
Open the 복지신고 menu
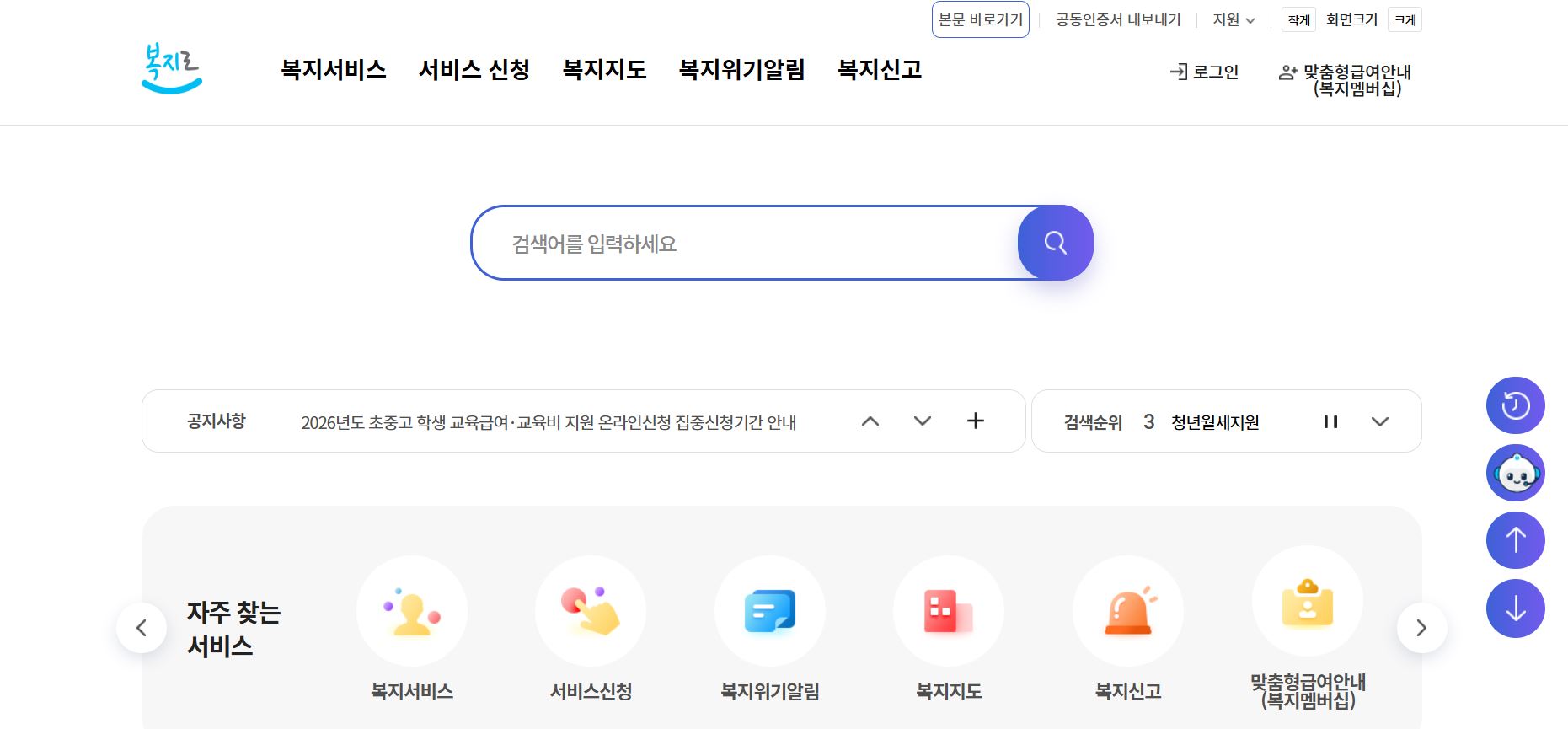(x=880, y=69)
